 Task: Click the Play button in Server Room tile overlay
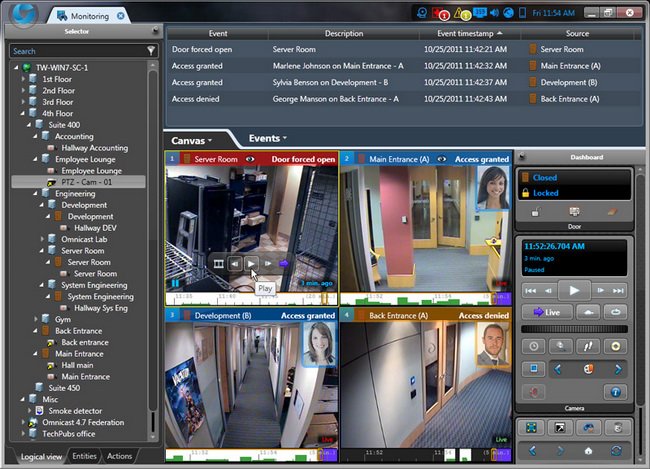[251, 263]
